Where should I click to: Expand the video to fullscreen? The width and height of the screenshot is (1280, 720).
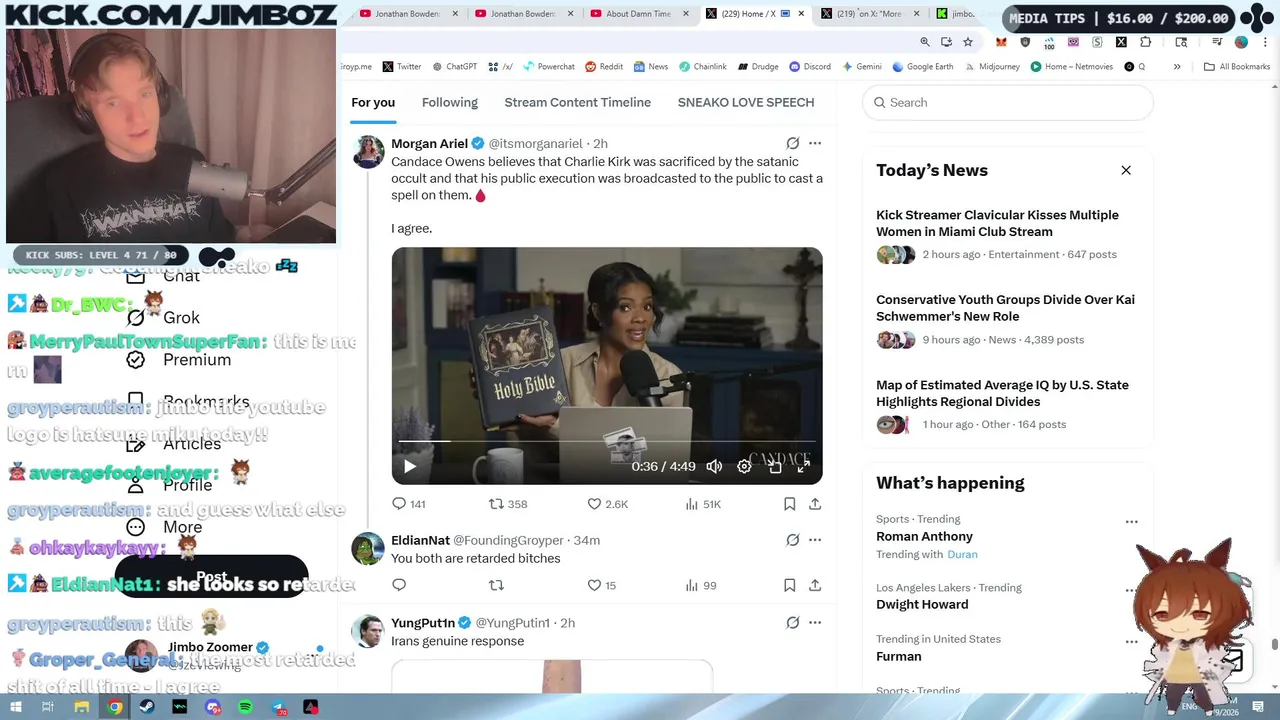803,466
